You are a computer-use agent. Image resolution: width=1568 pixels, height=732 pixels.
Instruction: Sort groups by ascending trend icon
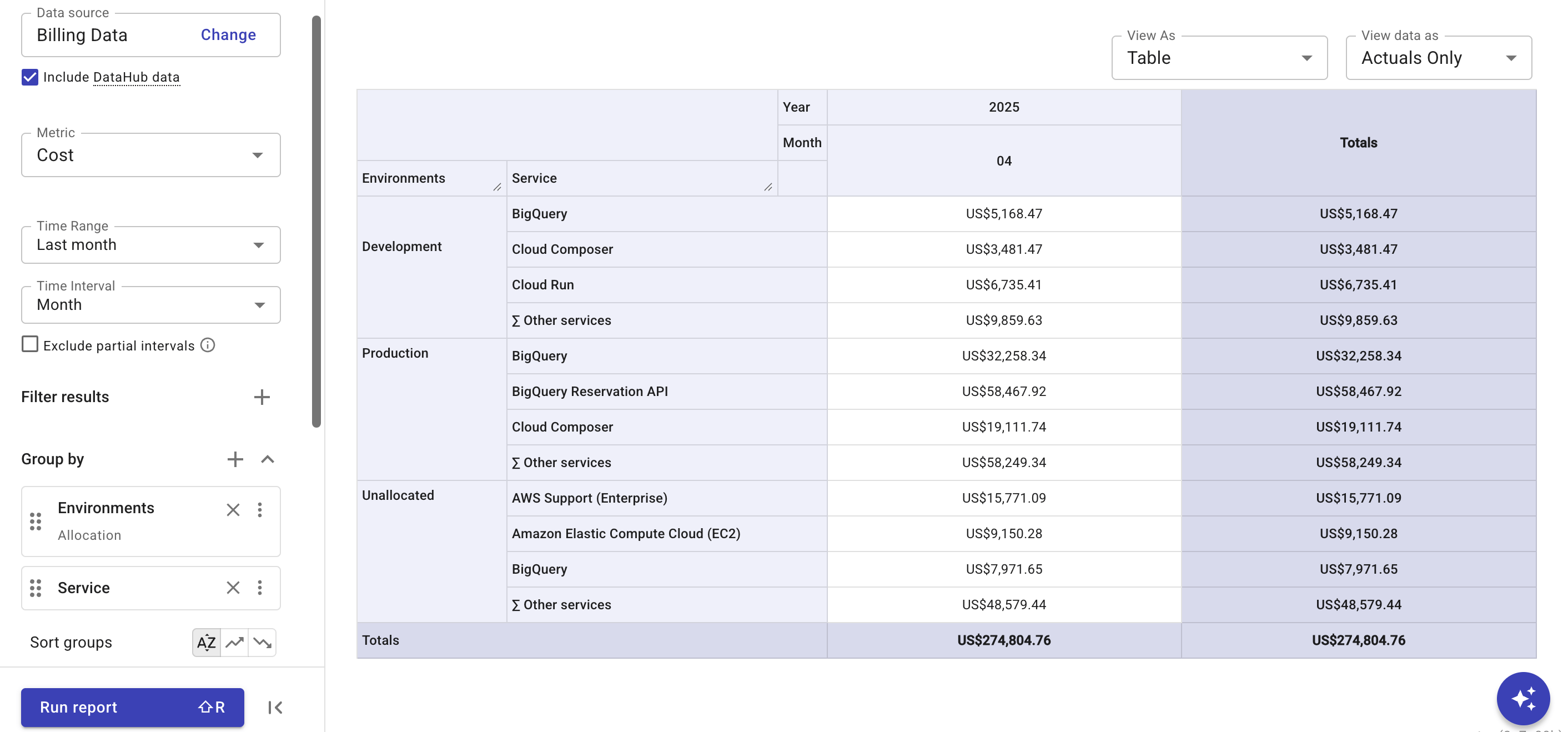[234, 643]
